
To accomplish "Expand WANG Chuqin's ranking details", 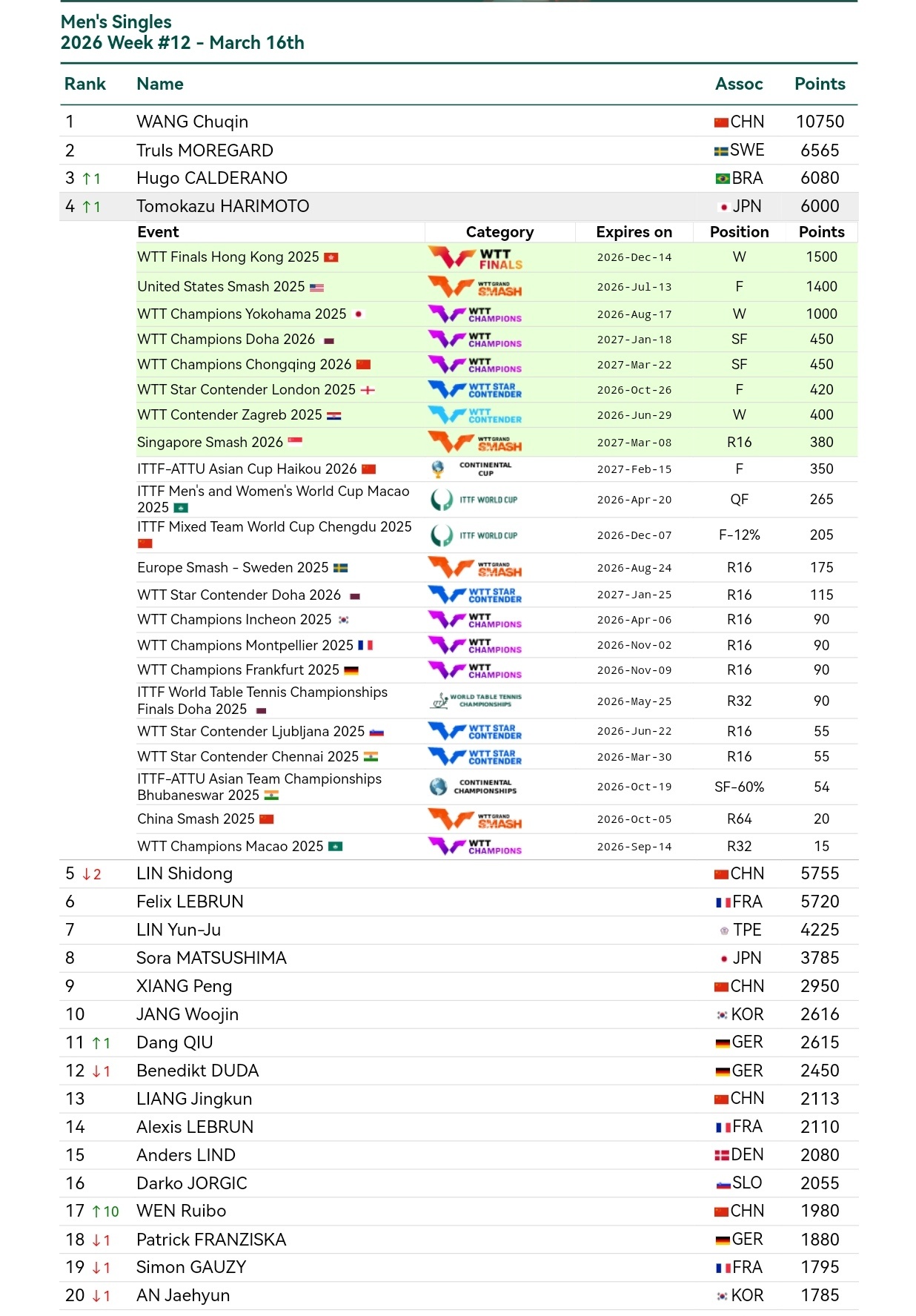I will click(x=459, y=122).
